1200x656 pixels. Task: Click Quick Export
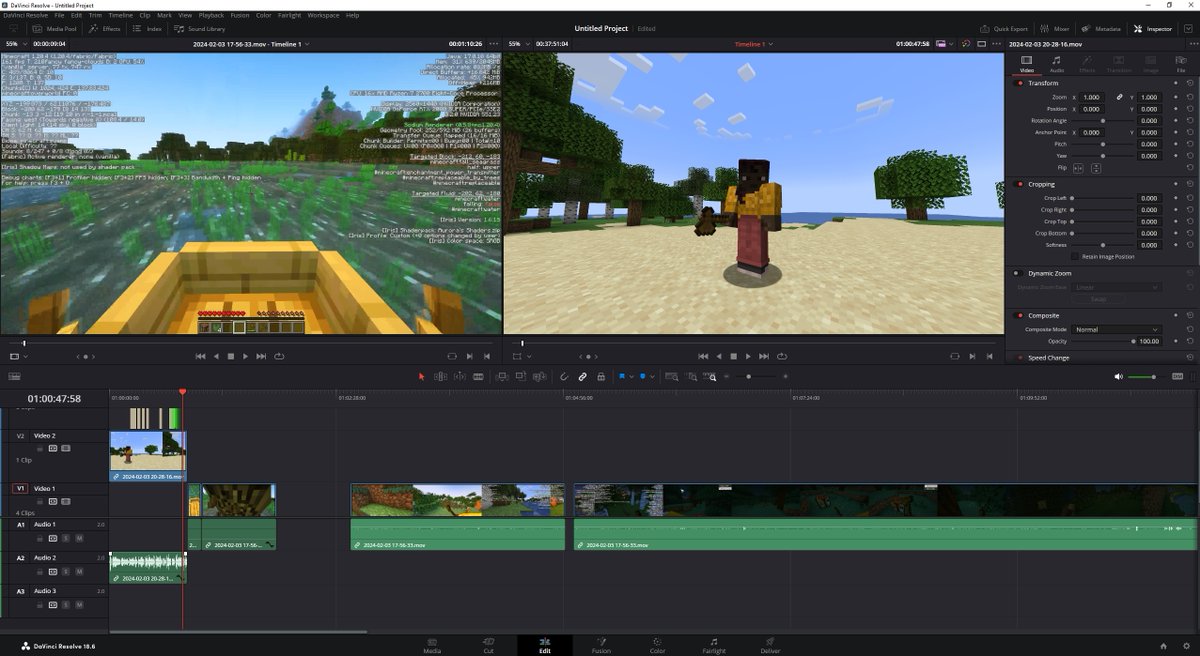pos(1004,29)
